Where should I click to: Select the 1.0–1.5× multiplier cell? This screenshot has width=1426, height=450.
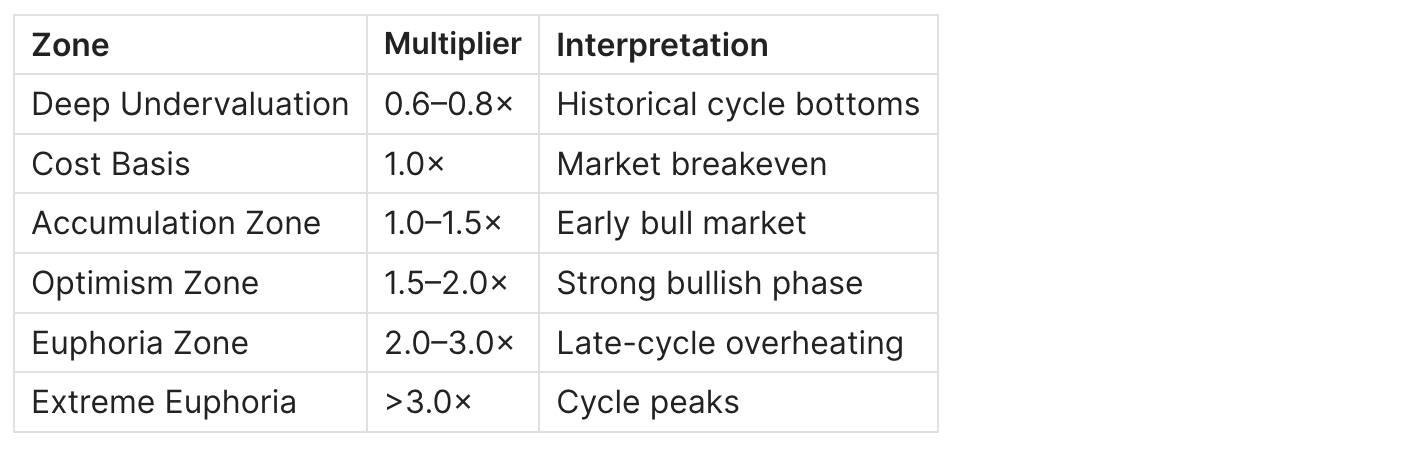[446, 223]
